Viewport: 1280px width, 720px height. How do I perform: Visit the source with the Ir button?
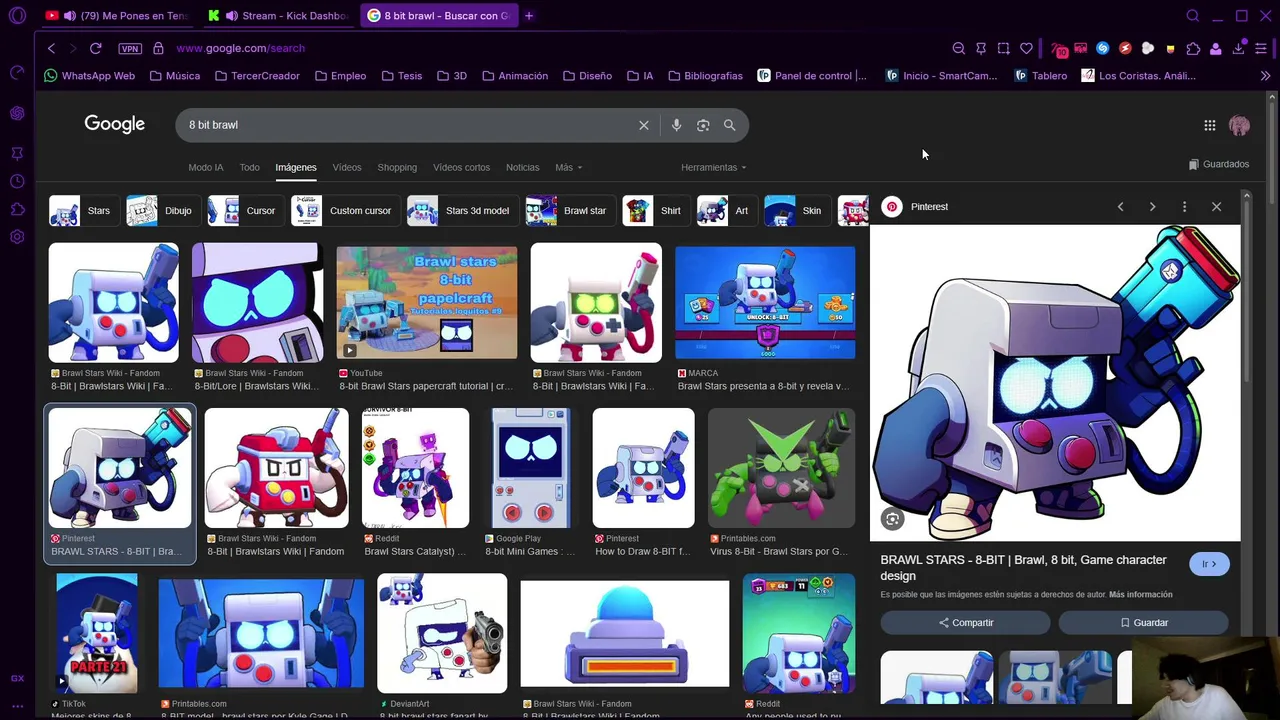click(1210, 564)
